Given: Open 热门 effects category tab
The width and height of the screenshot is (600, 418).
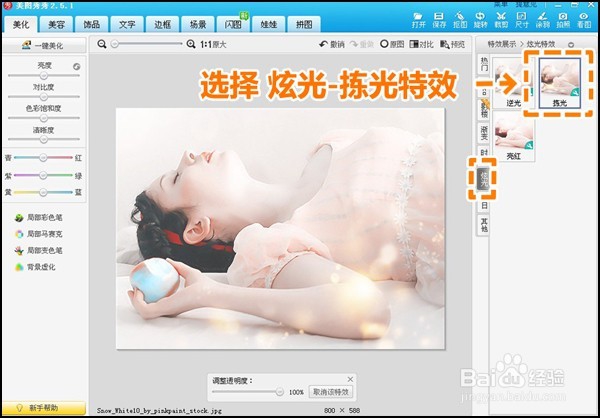Looking at the screenshot, I should (484, 64).
